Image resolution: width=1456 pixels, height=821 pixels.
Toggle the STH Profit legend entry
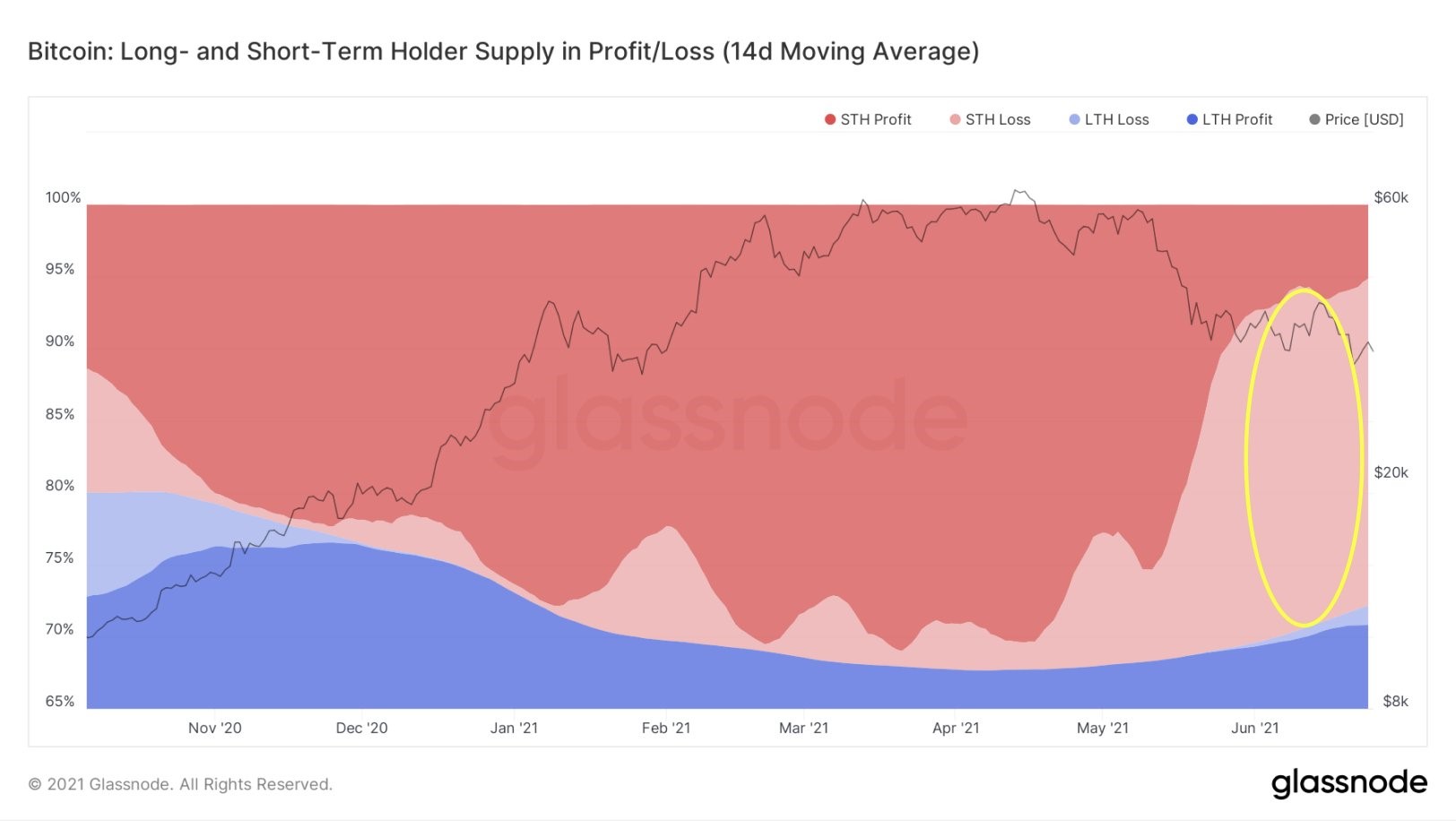coord(868,119)
